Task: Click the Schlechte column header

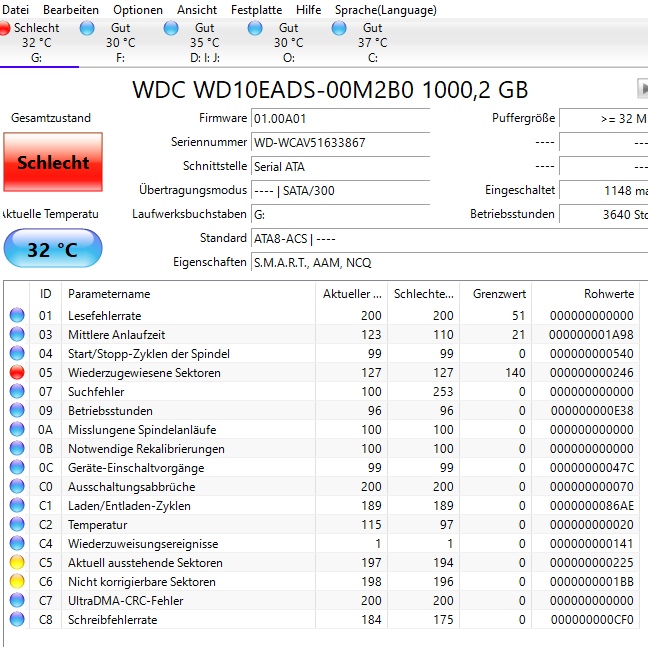Action: (423, 294)
